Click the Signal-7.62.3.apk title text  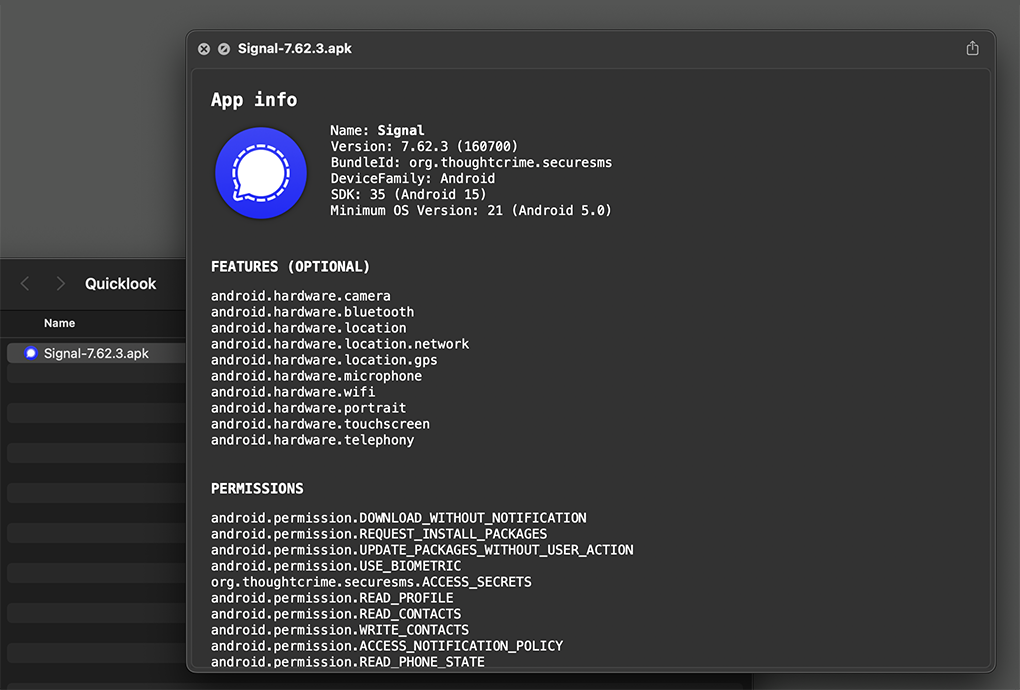pos(294,47)
